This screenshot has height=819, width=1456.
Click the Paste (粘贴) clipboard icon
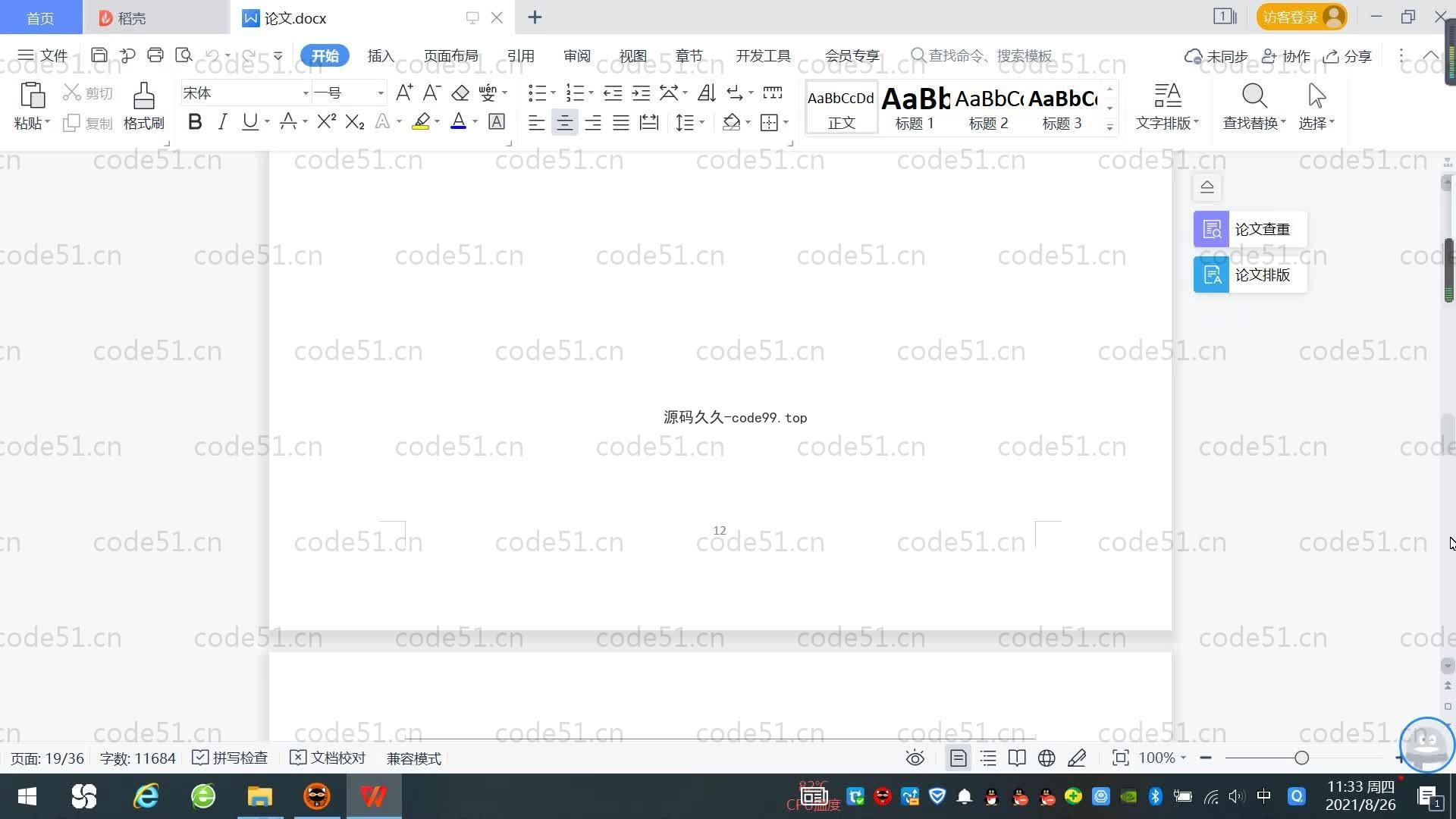(x=32, y=96)
